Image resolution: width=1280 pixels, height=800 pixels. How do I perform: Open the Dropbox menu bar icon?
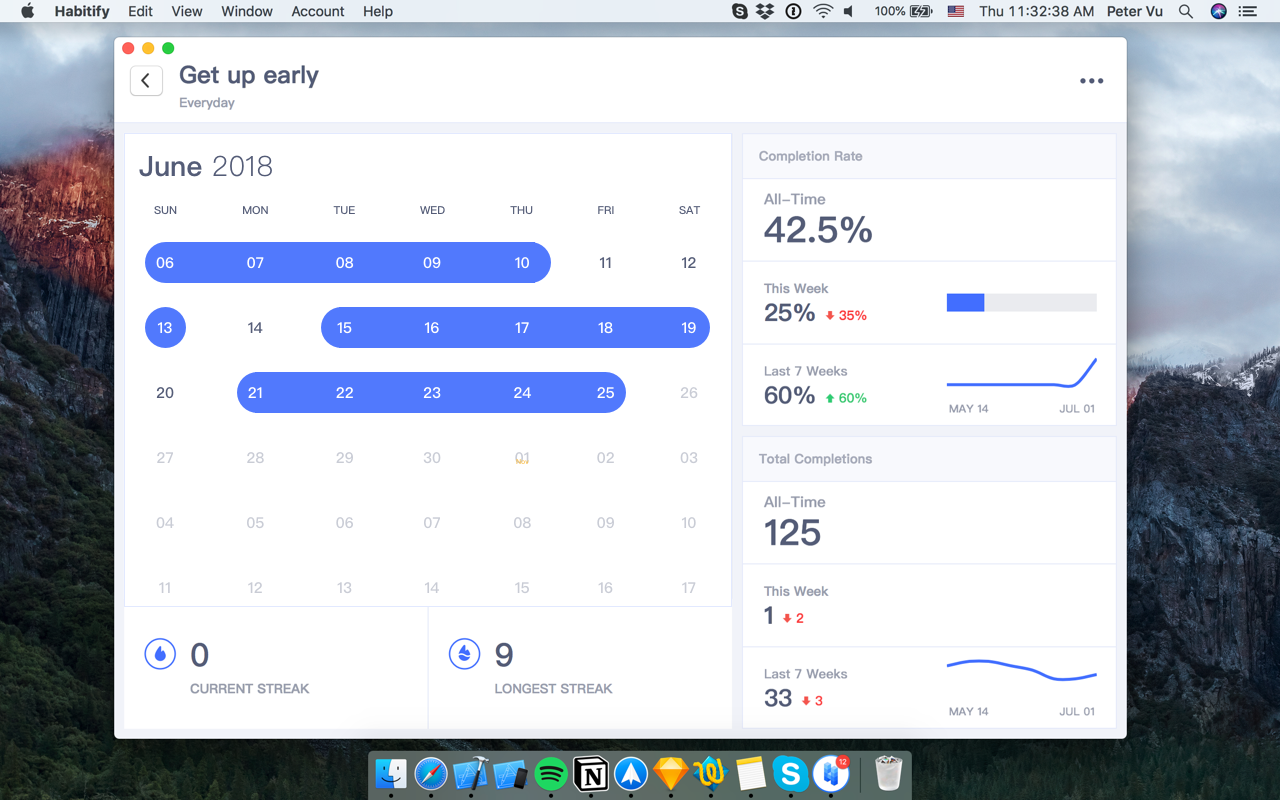[x=763, y=11]
